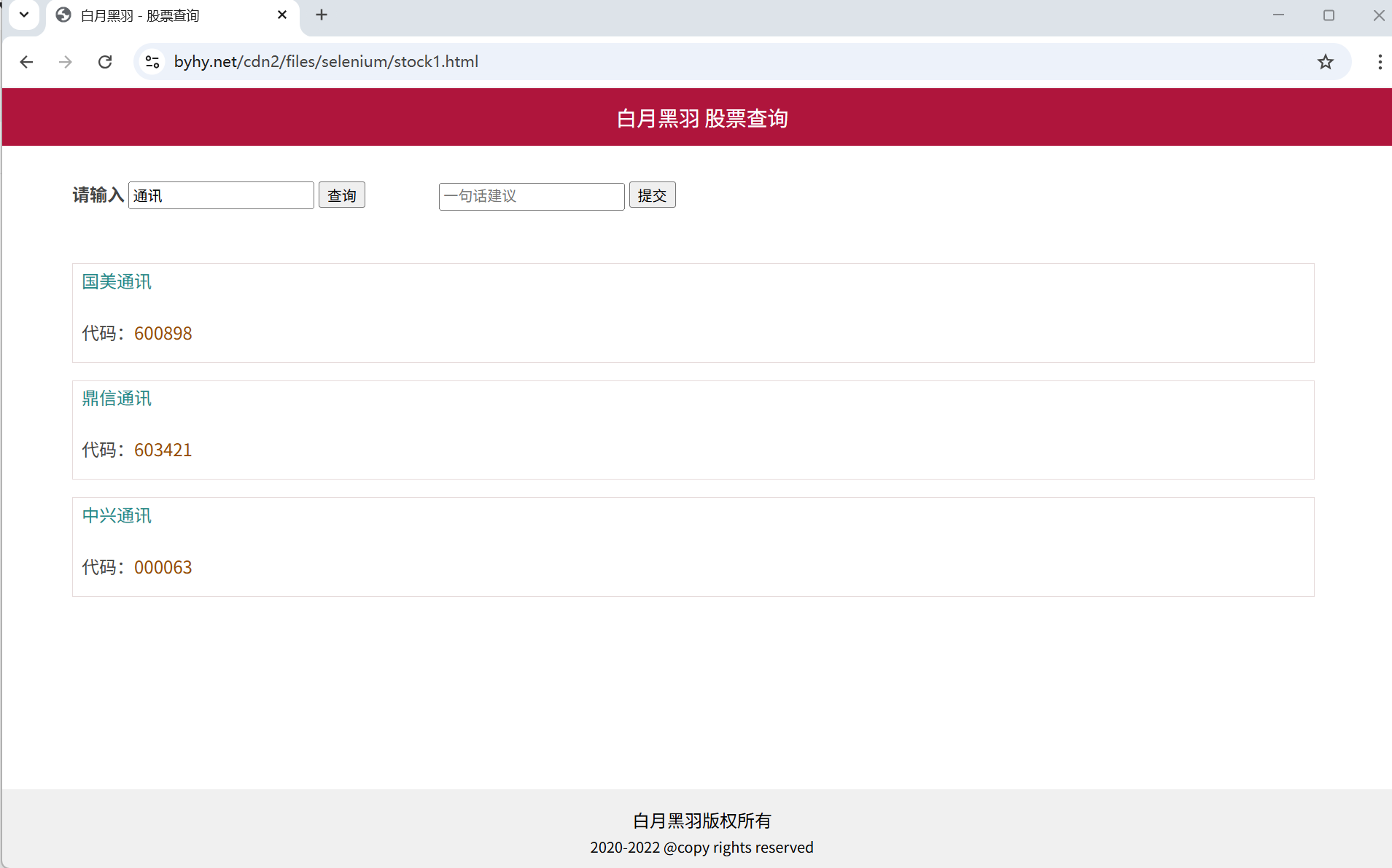
Task: Click the stock code 603421
Action: click(163, 450)
